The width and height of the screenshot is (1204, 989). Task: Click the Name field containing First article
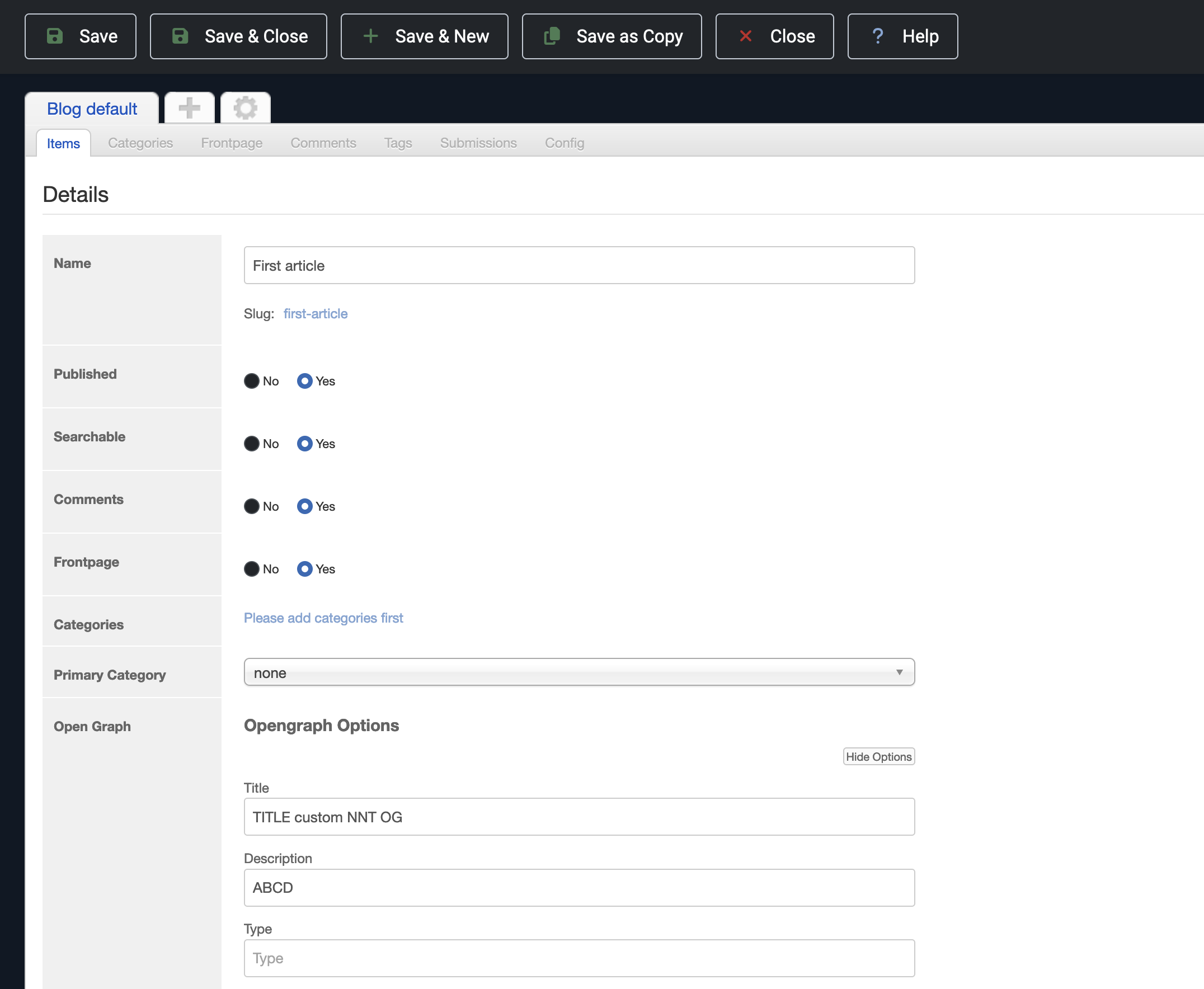[579, 266]
